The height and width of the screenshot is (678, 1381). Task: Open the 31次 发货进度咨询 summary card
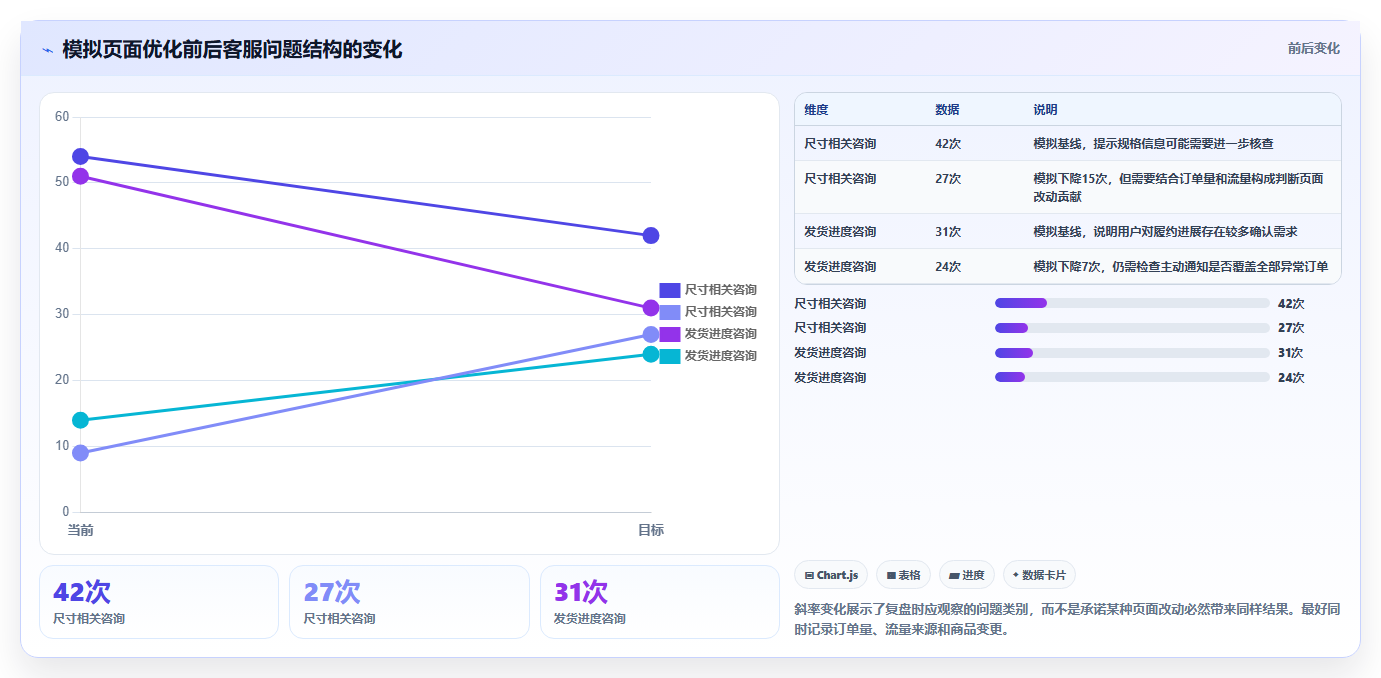(659, 602)
